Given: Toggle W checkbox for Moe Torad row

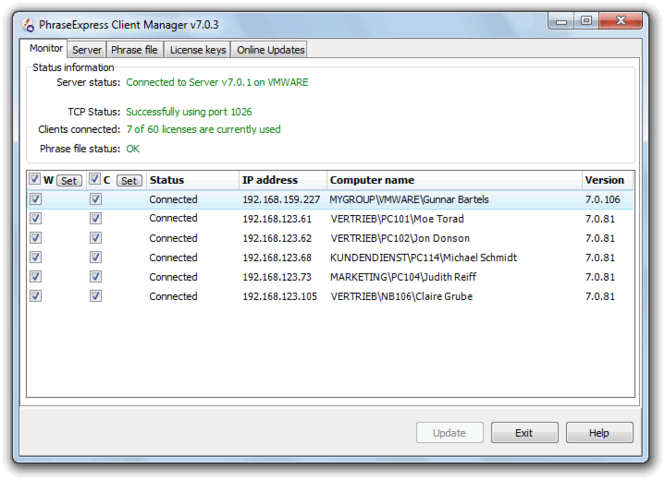Looking at the screenshot, I should click(36, 218).
